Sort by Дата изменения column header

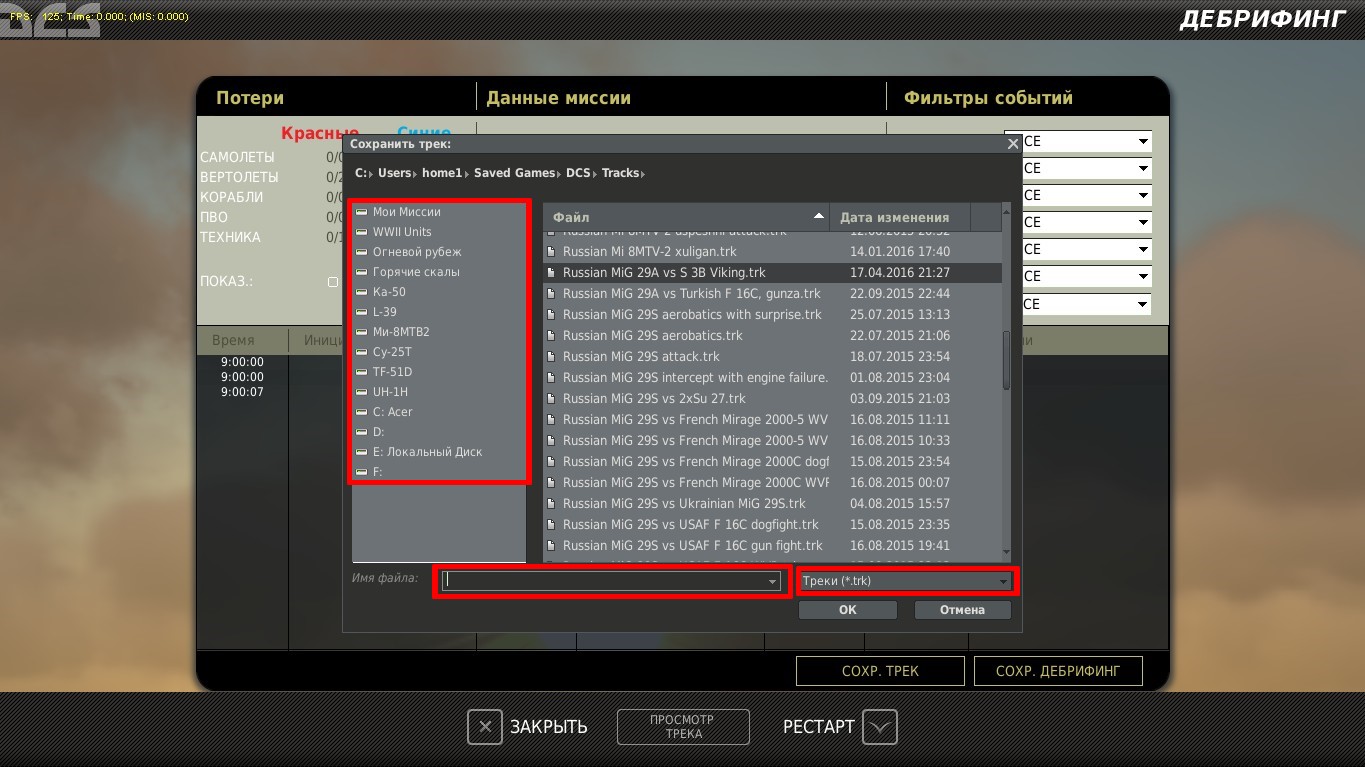click(x=900, y=217)
